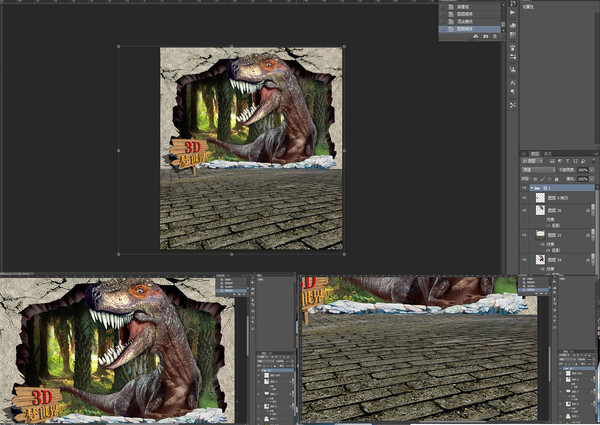The image size is (600, 425).
Task: Open the Layers panel flyout menu
Action: 596,154
